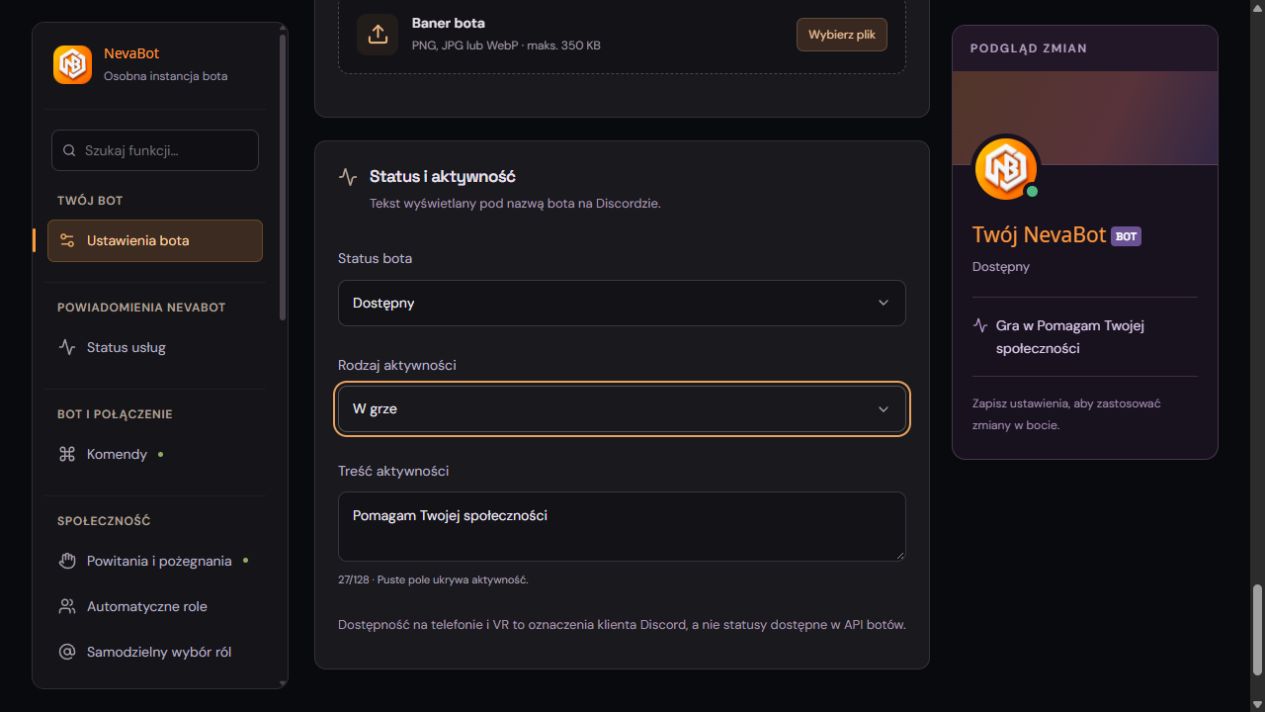Click the users icon for Automatyczne role
1265x712 pixels.
[x=67, y=607]
